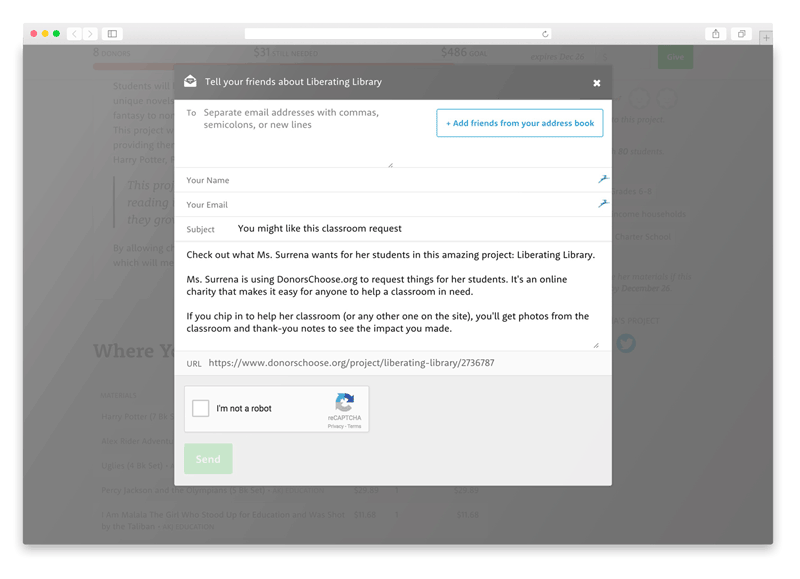Click the 'I Am Malala' materials row
This screenshot has height=579, width=800.
(x=290, y=520)
